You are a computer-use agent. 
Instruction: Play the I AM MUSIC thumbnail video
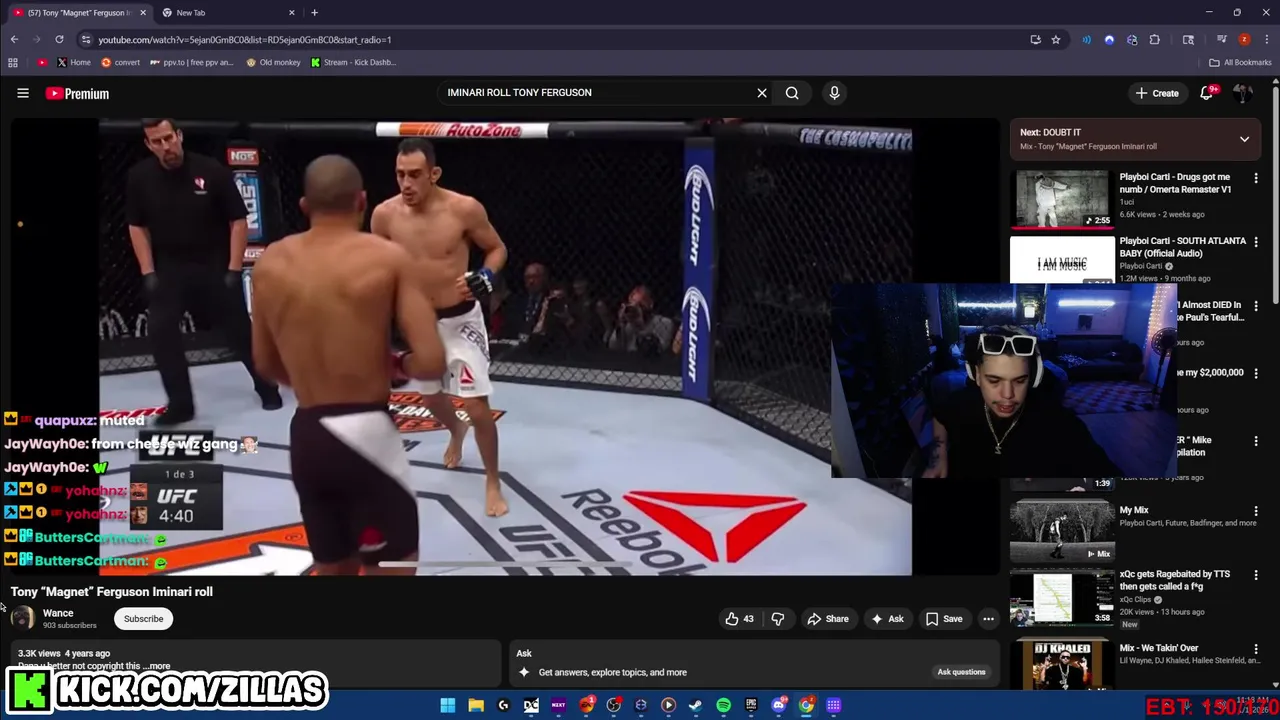click(1062, 262)
